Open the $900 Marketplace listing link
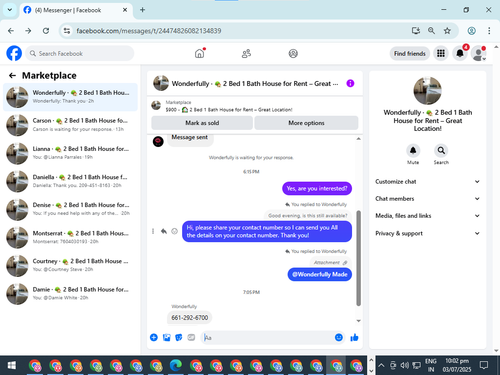The width and height of the screenshot is (500, 375). click(229, 110)
